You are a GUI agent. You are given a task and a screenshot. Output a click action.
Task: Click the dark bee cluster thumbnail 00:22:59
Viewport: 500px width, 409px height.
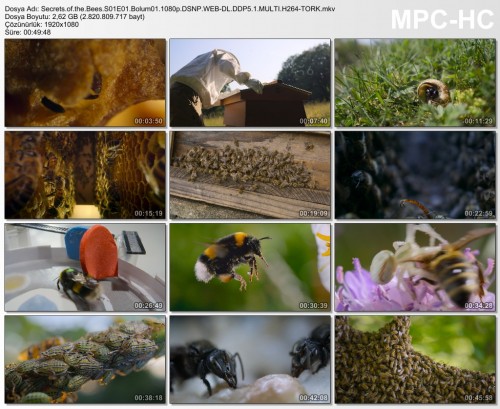coord(415,175)
